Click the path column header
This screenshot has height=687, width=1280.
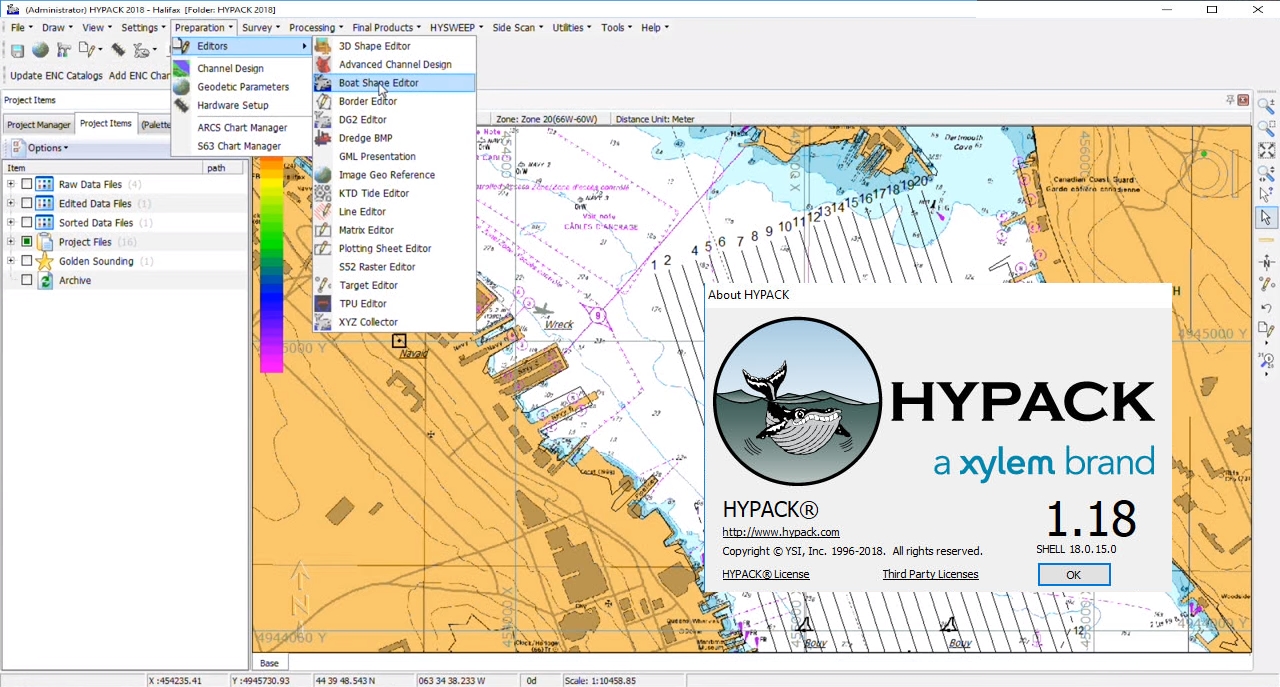point(224,168)
